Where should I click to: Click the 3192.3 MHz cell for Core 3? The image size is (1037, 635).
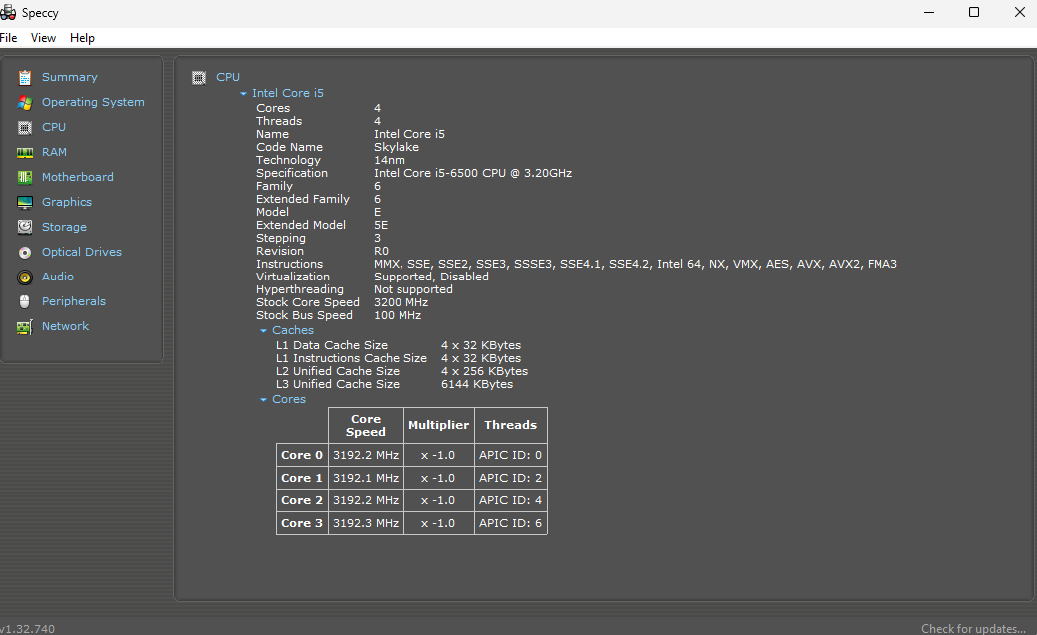tap(366, 523)
